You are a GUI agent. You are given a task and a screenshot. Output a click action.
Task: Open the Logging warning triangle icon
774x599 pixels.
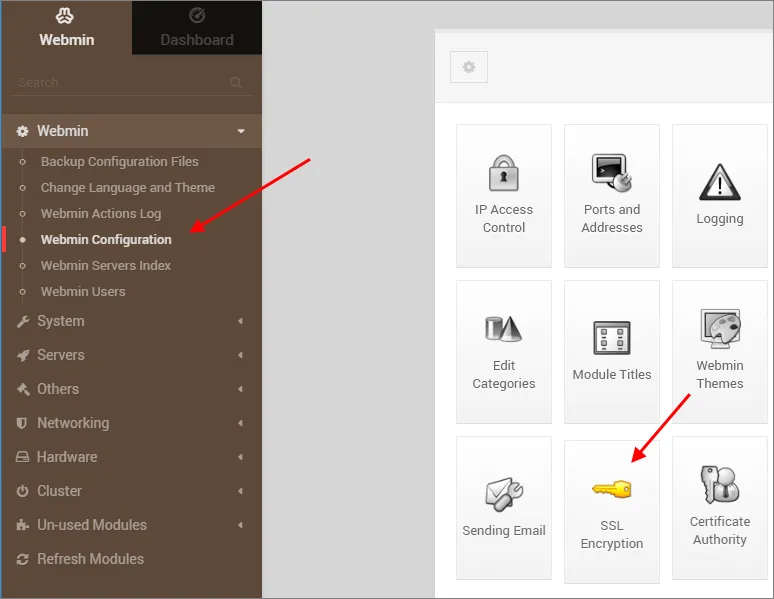tap(720, 182)
